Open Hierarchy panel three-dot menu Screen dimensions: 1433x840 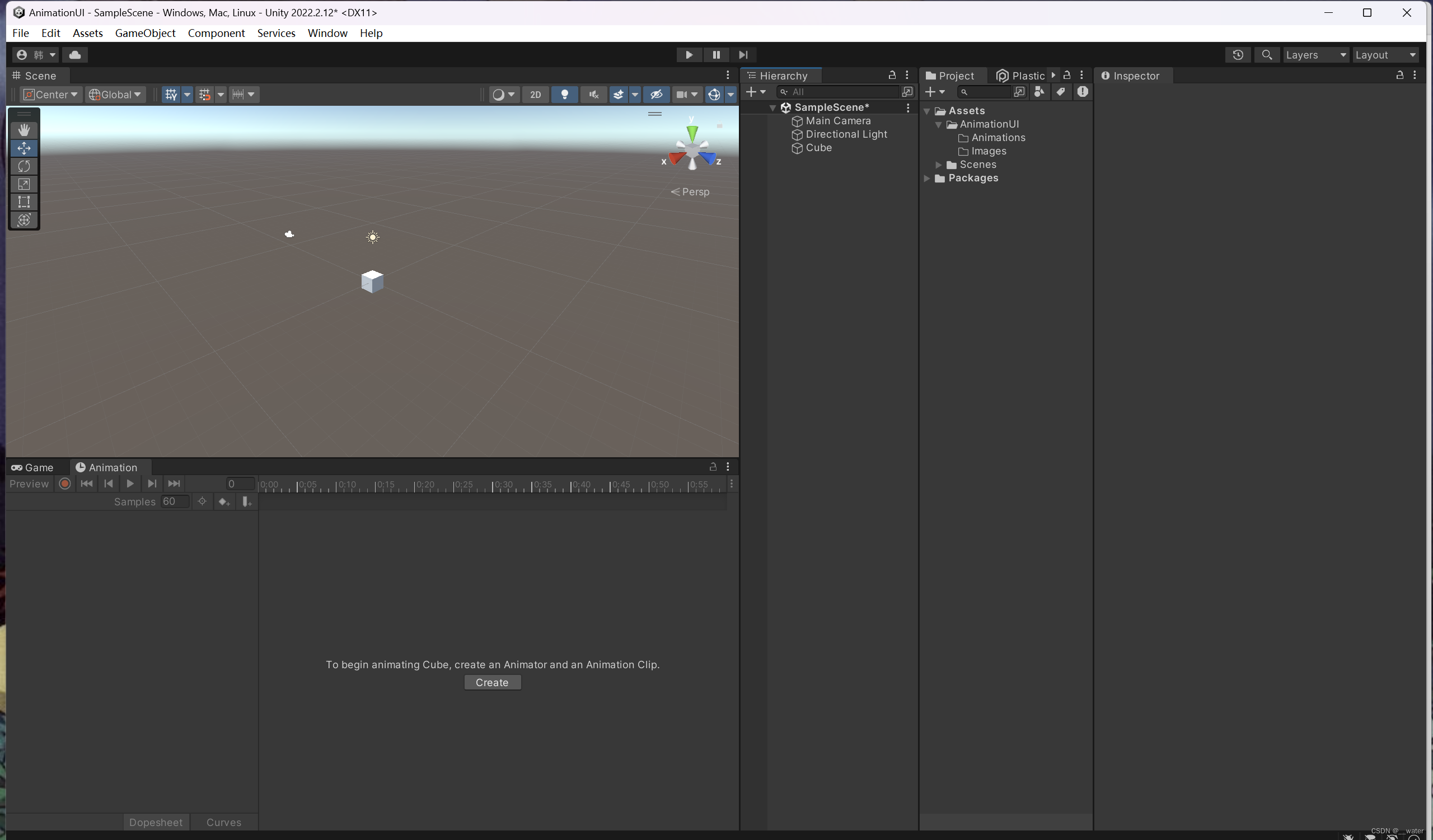point(907,75)
